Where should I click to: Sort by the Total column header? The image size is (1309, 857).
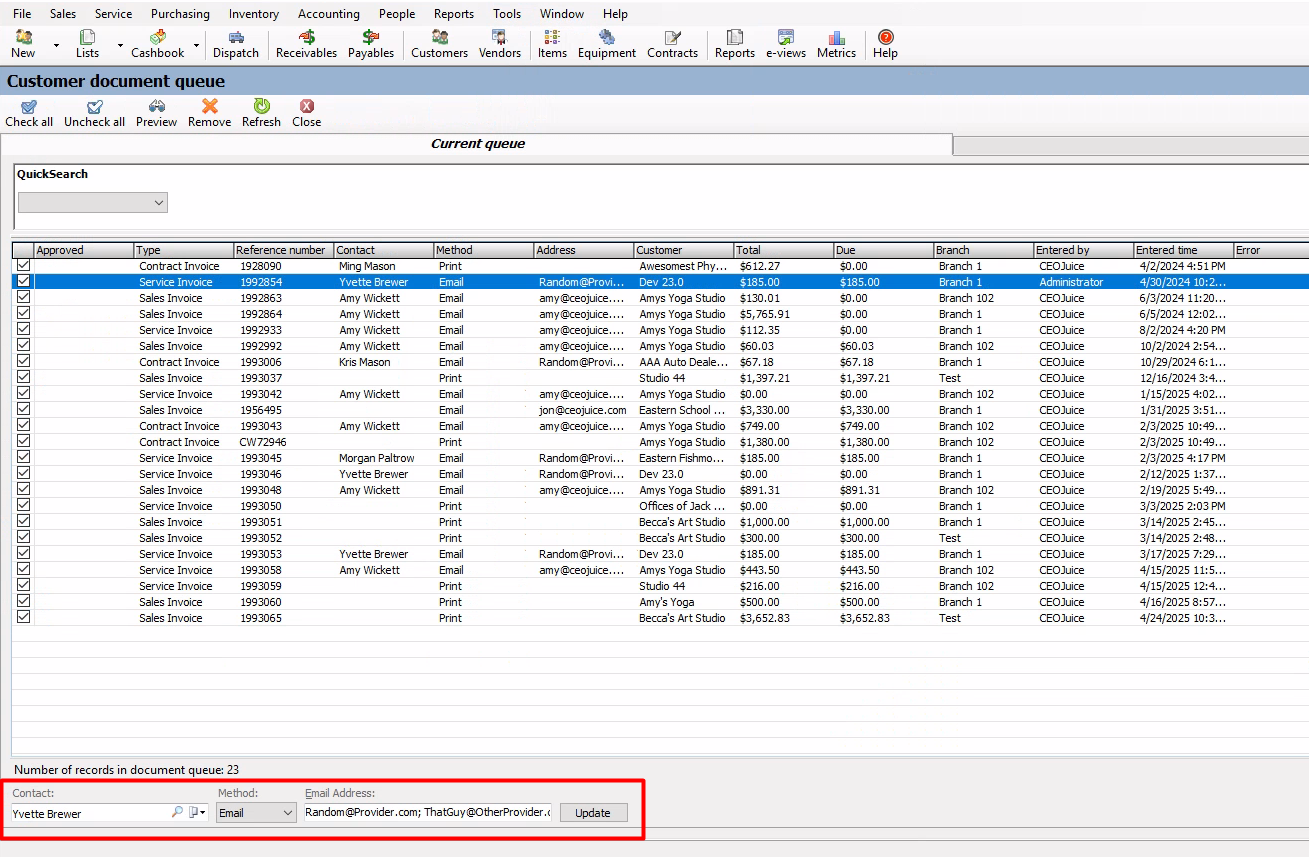pyautogui.click(x=783, y=250)
